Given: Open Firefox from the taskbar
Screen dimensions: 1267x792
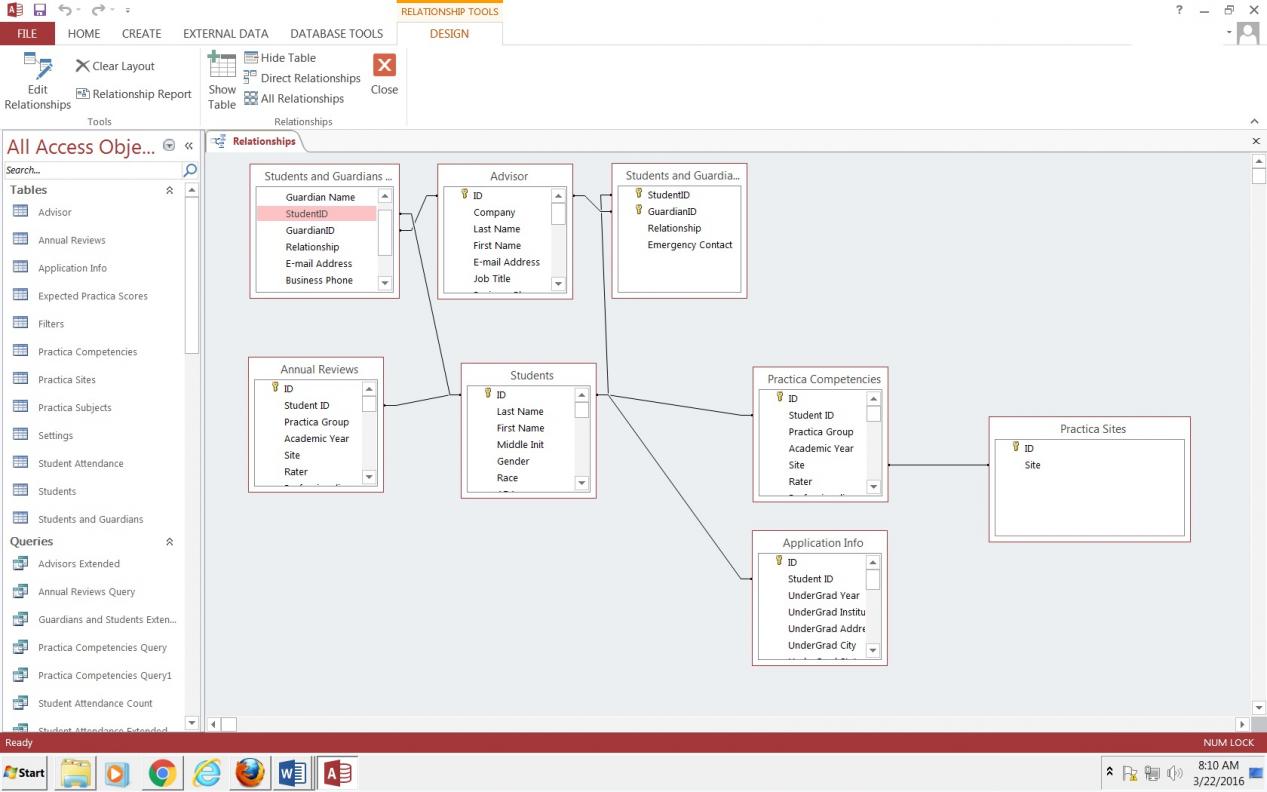Looking at the screenshot, I should pyautogui.click(x=251, y=773).
